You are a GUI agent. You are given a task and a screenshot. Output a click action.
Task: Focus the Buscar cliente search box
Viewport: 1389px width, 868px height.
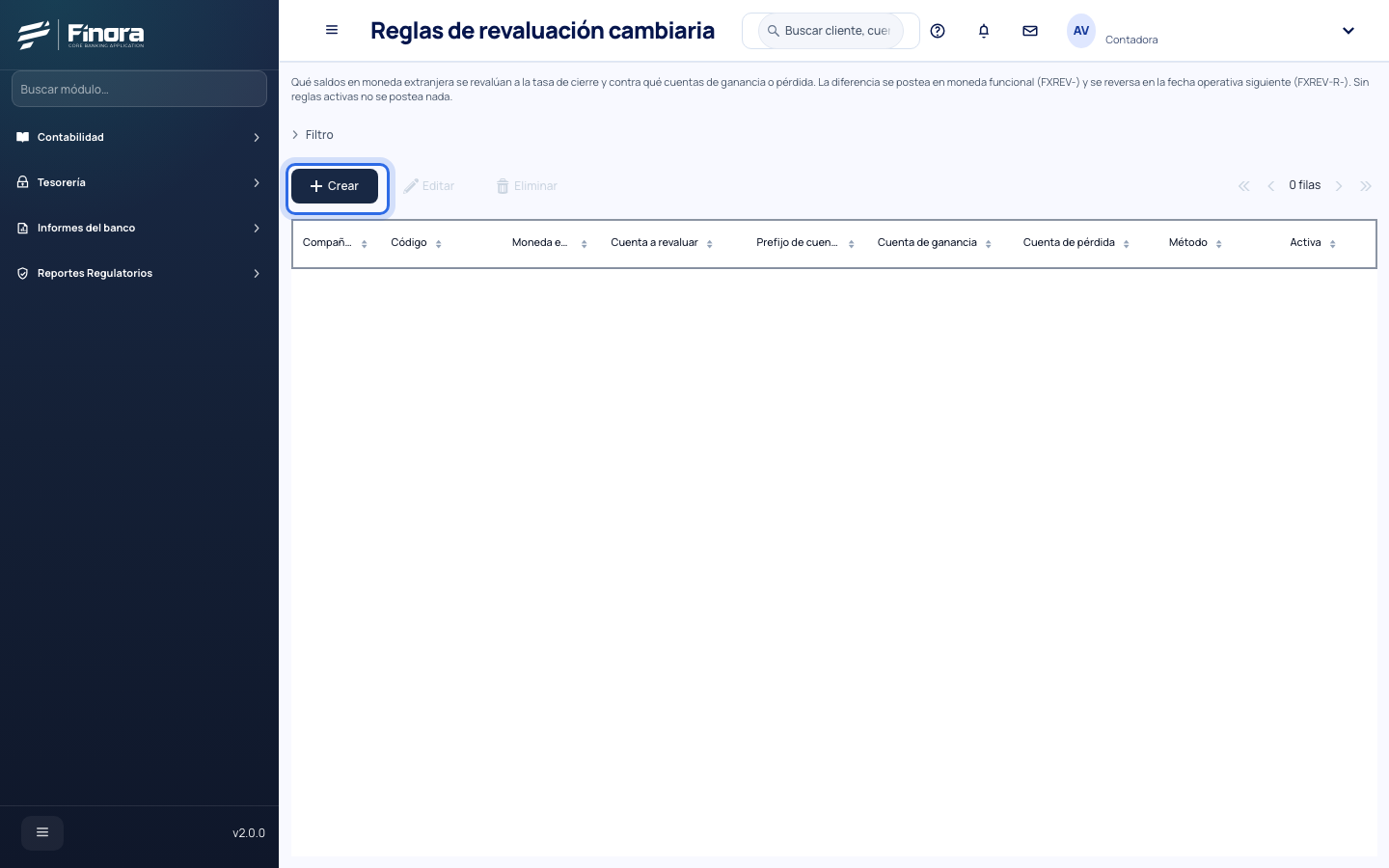pos(831,31)
